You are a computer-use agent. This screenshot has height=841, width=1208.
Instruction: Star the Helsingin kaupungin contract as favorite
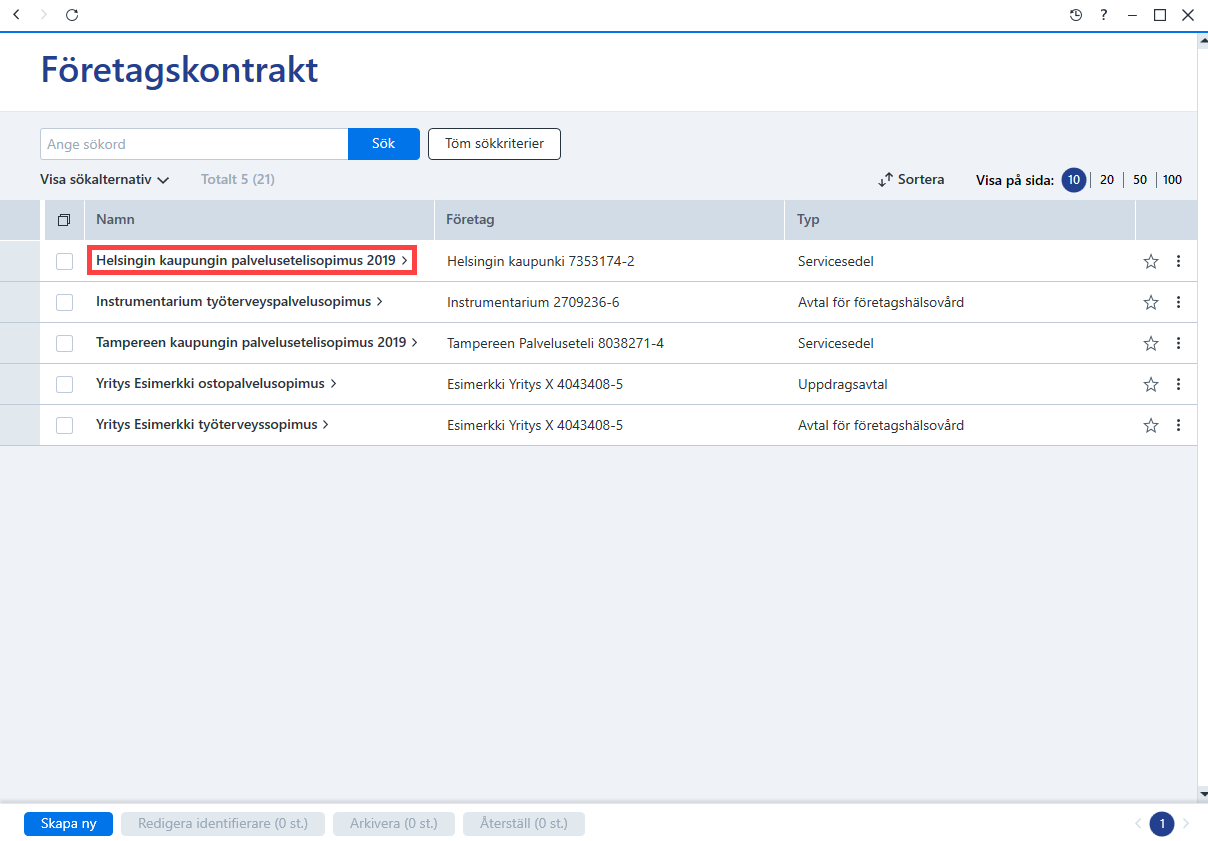point(1151,261)
